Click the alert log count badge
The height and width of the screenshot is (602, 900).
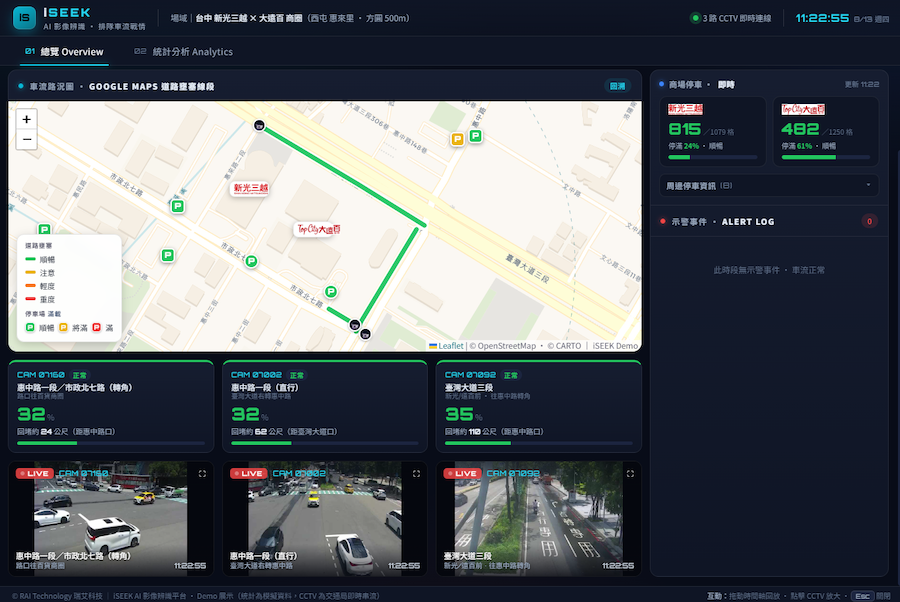point(869,222)
